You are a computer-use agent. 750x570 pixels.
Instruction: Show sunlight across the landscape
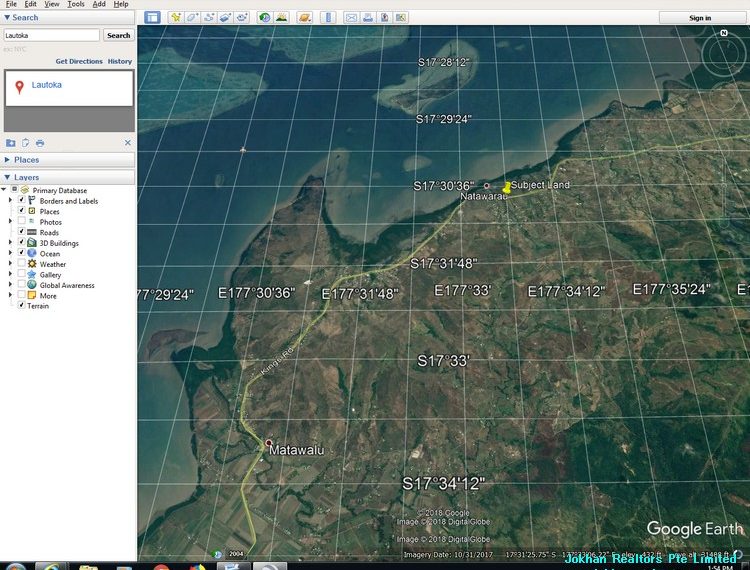click(282, 18)
